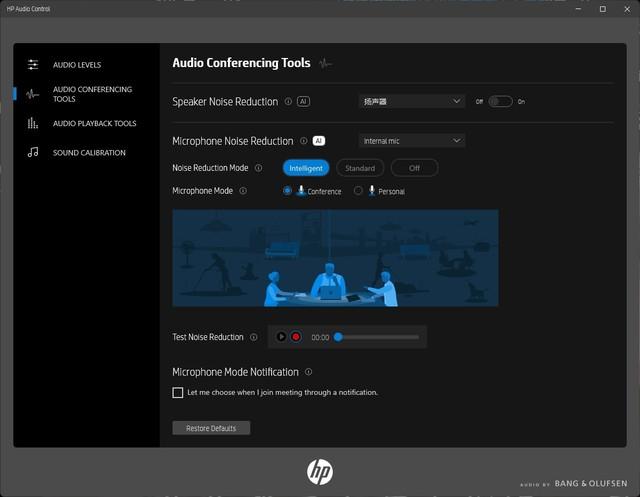This screenshot has height=497, width=640.
Task: Start recording the noise reduction test
Action: [x=296, y=337]
